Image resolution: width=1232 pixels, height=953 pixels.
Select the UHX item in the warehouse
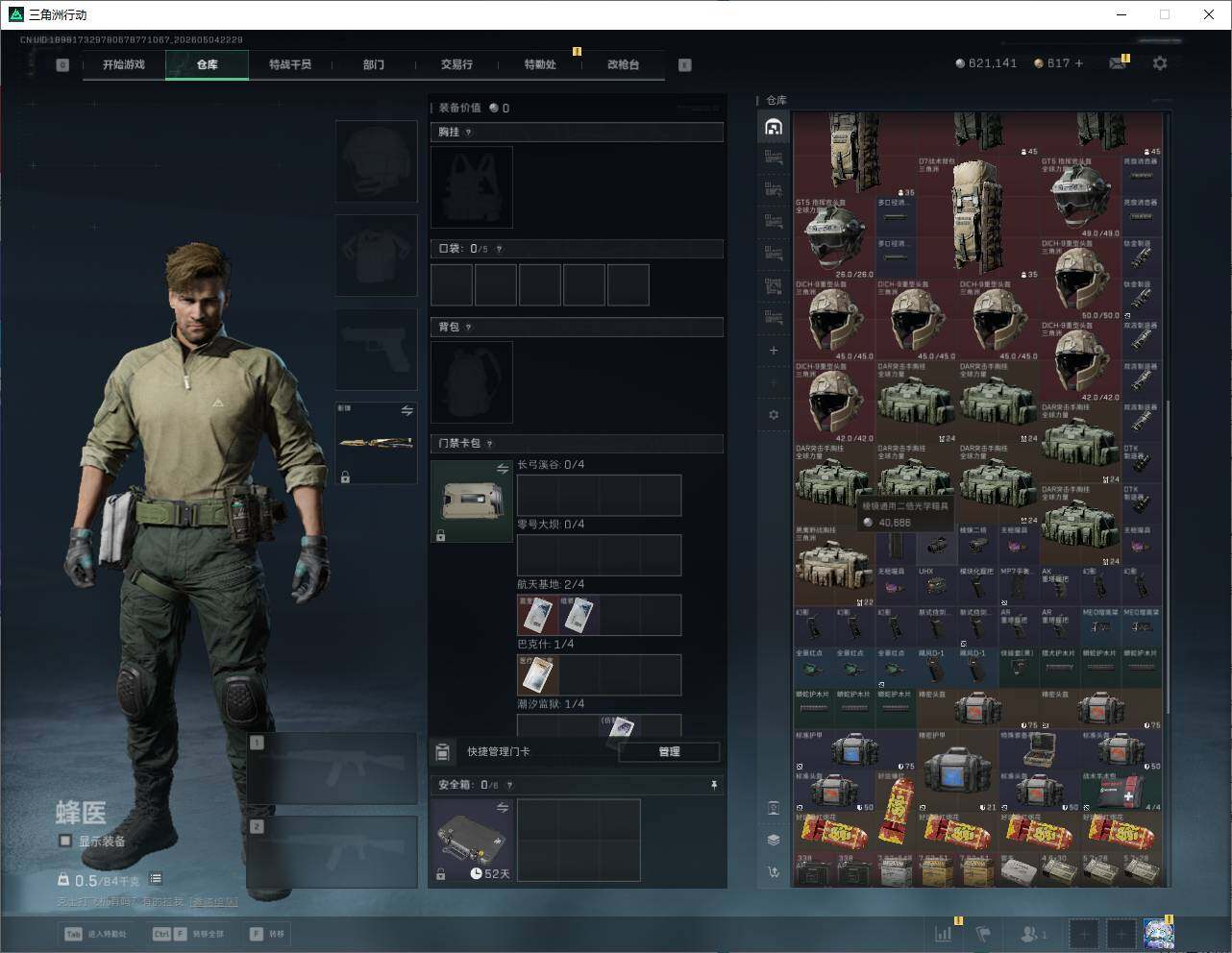click(x=937, y=585)
